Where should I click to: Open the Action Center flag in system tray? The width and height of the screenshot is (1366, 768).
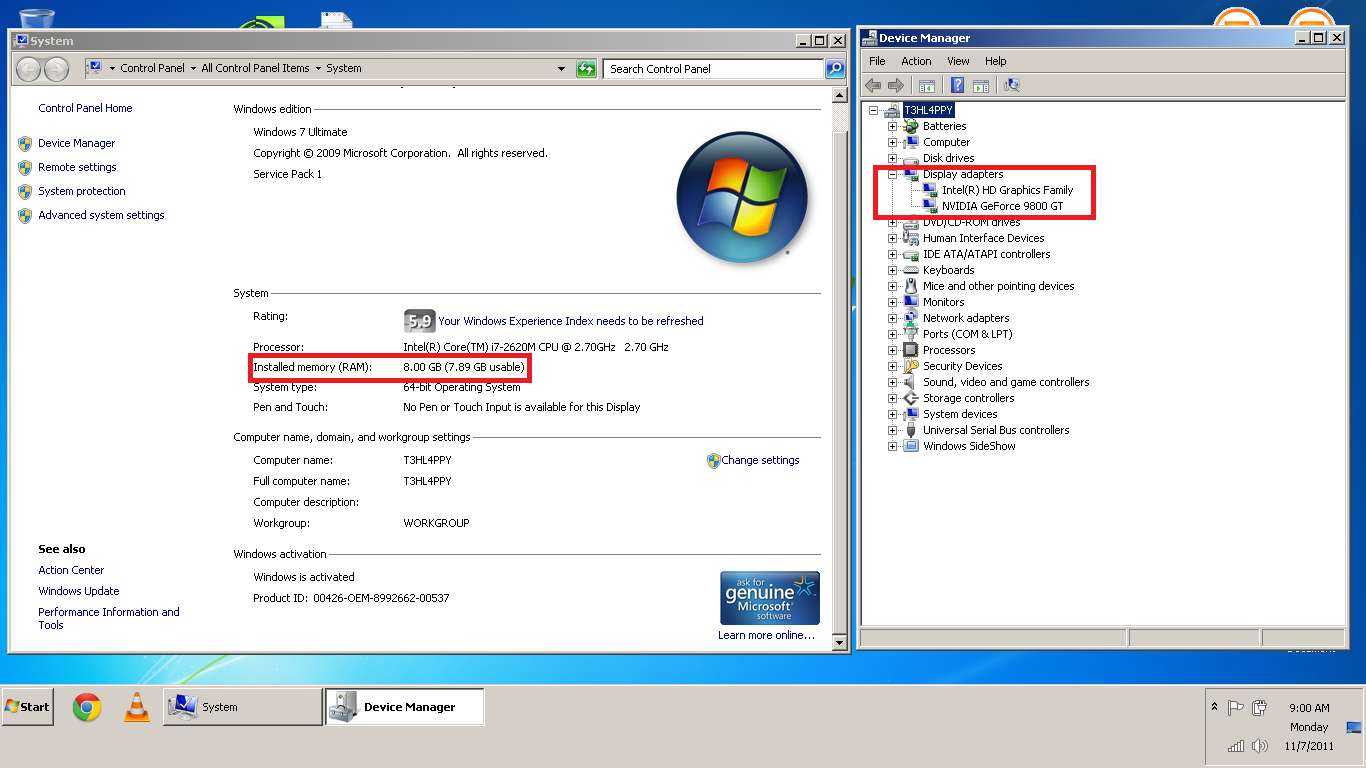(x=1236, y=707)
